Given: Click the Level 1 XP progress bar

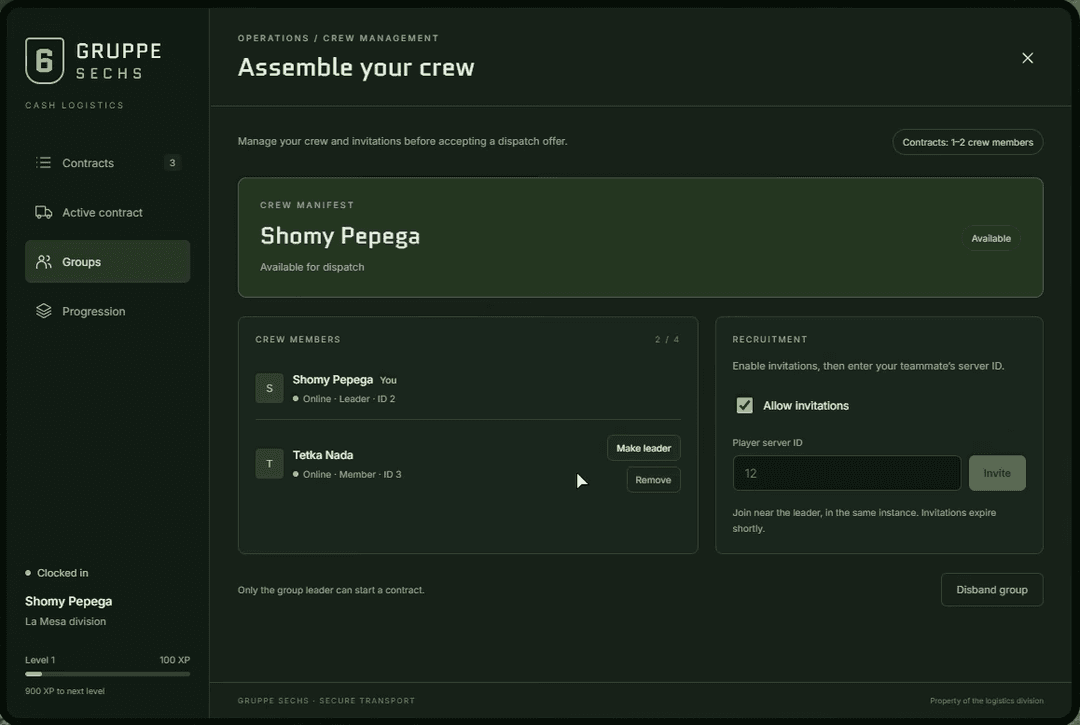Looking at the screenshot, I should [x=107, y=674].
